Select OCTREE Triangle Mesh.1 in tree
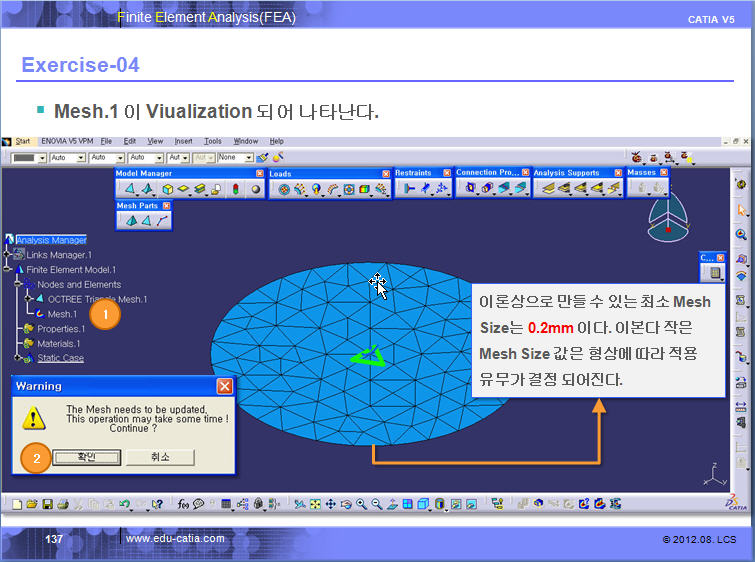This screenshot has width=755, height=562. [x=97, y=299]
